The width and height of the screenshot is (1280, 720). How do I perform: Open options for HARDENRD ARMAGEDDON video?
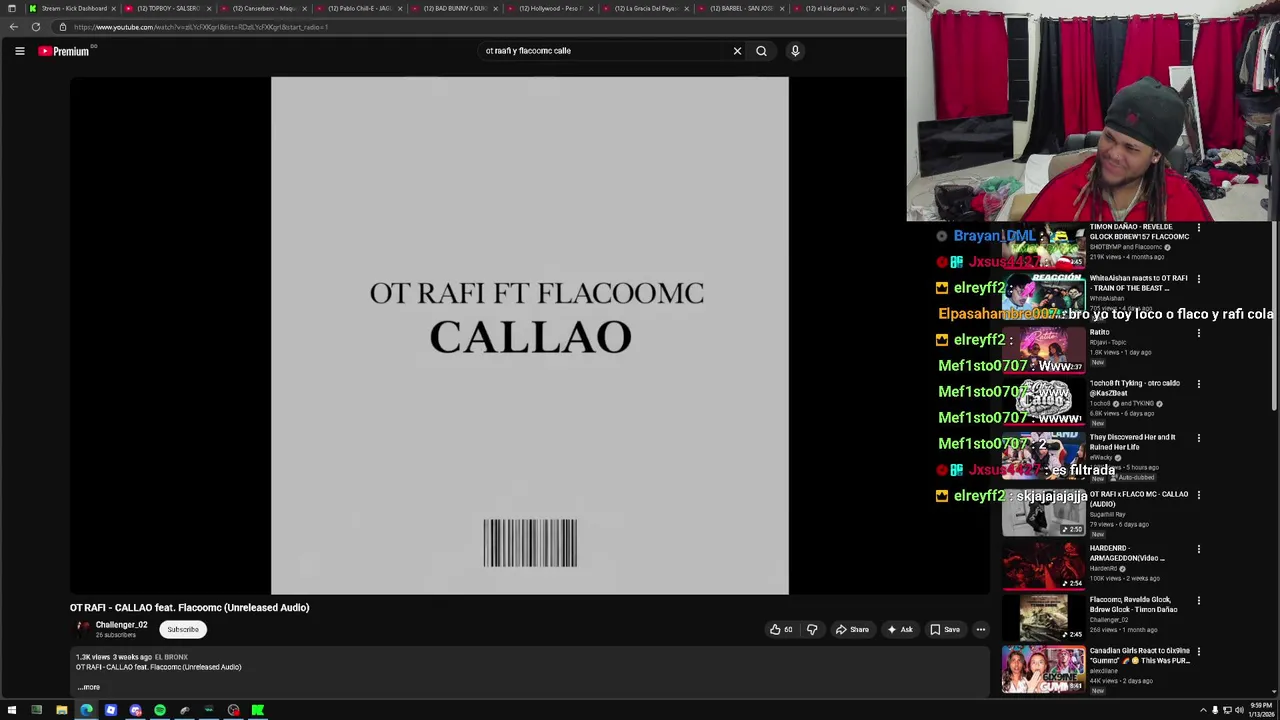1199,549
